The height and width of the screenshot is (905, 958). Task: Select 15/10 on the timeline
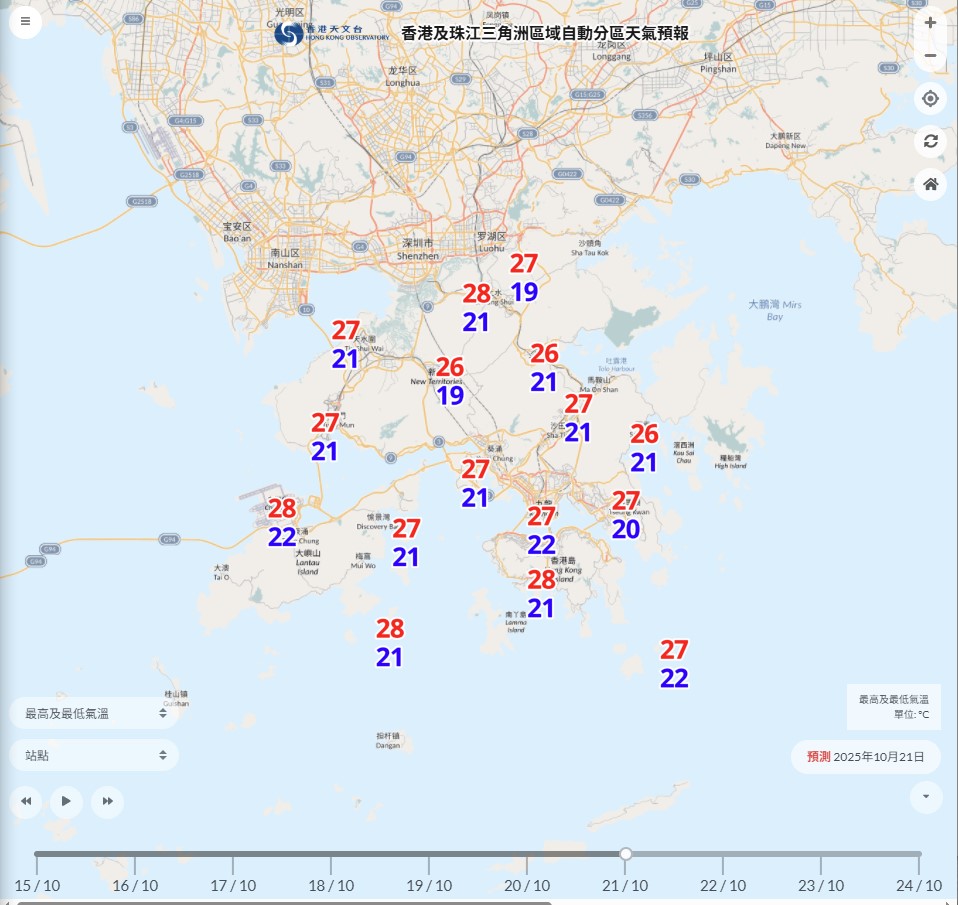point(37,885)
